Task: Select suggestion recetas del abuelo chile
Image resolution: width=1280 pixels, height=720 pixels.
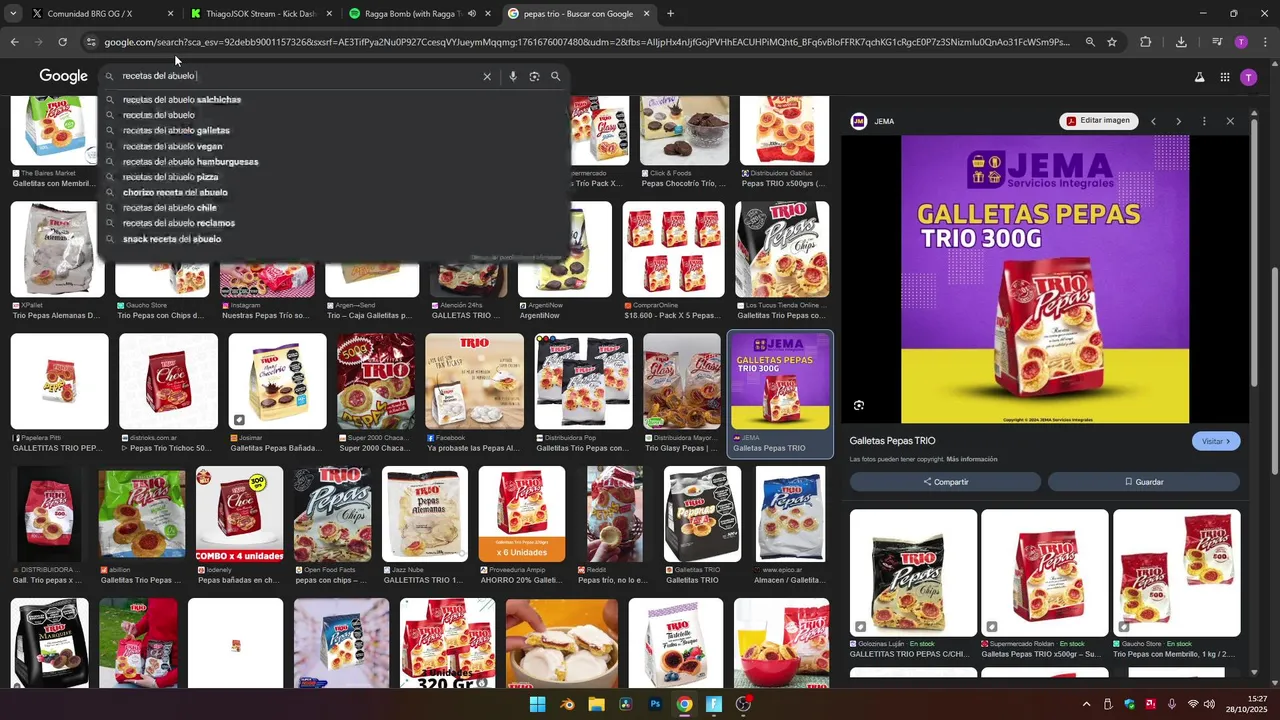Action: click(169, 208)
